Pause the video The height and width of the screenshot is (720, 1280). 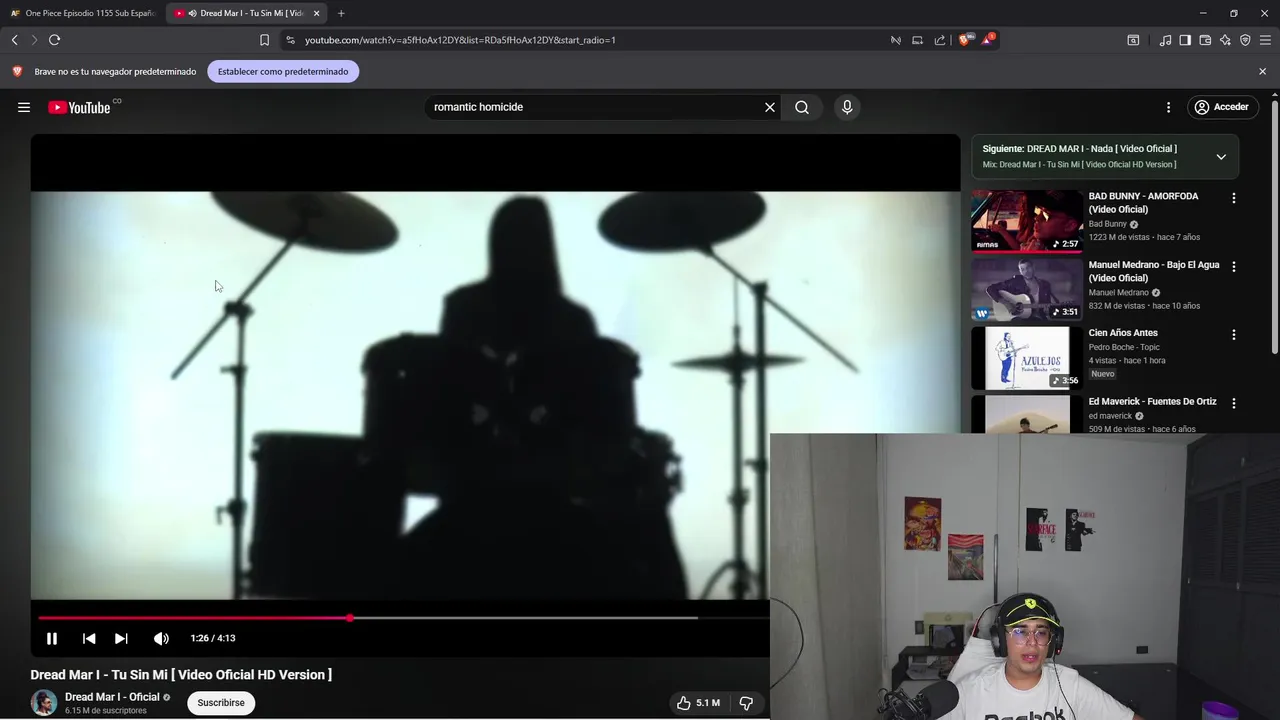52,638
